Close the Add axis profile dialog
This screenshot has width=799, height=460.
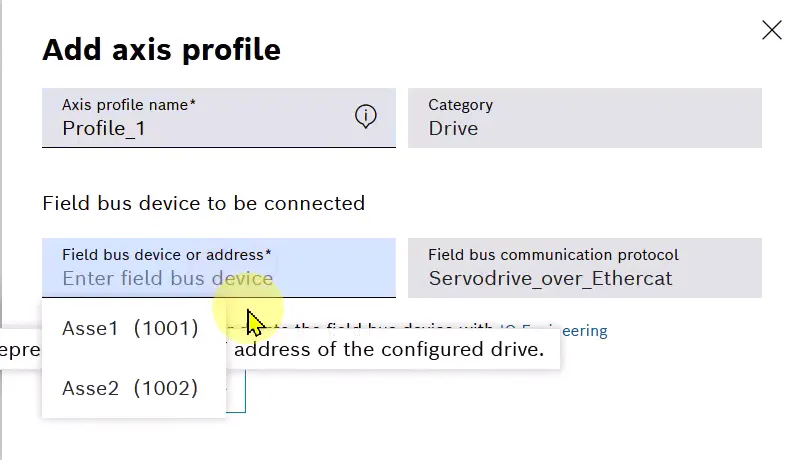[771, 30]
